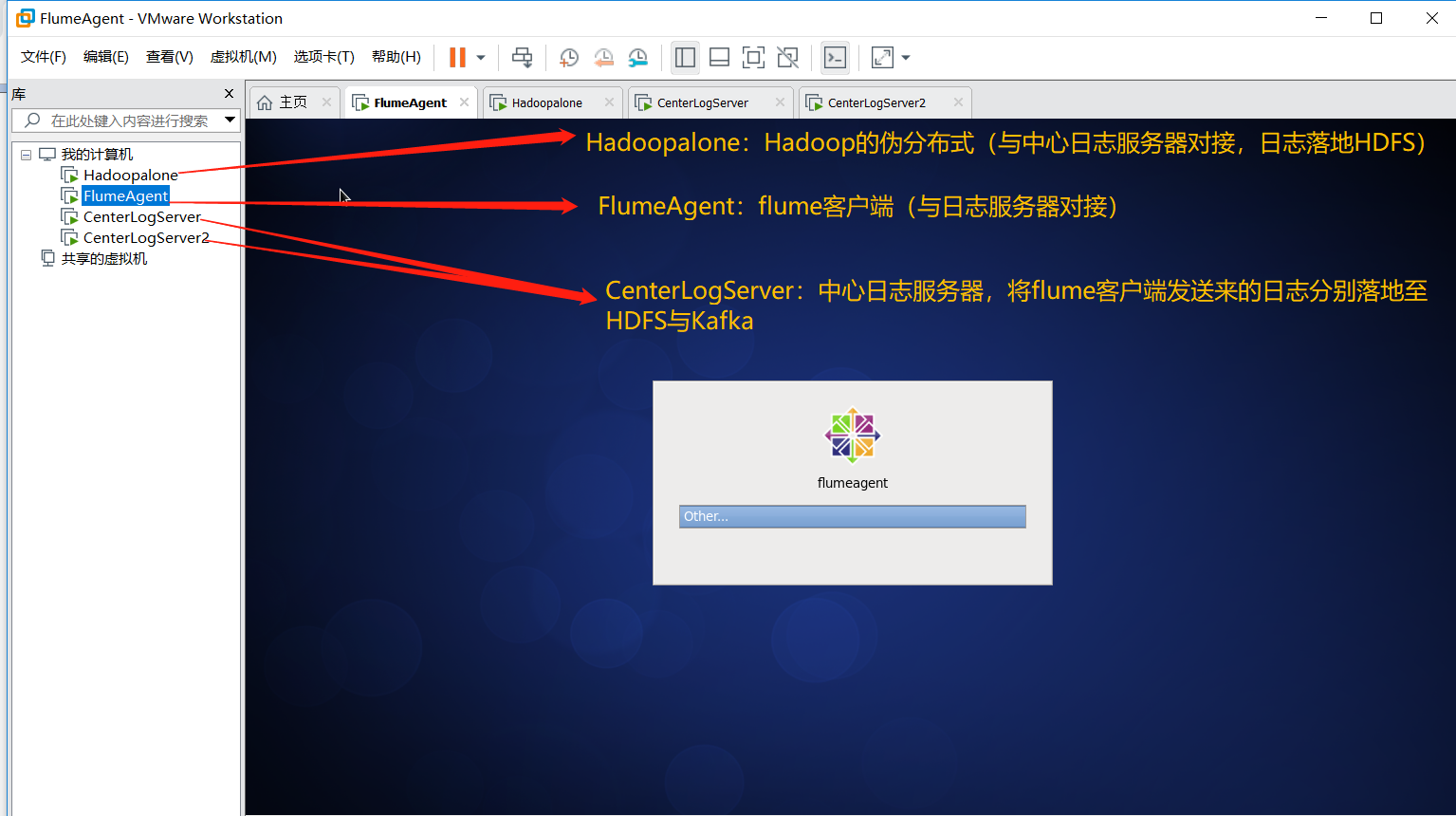The width and height of the screenshot is (1456, 816).
Task: Close the CenterLogServer2 tab
Action: (958, 102)
